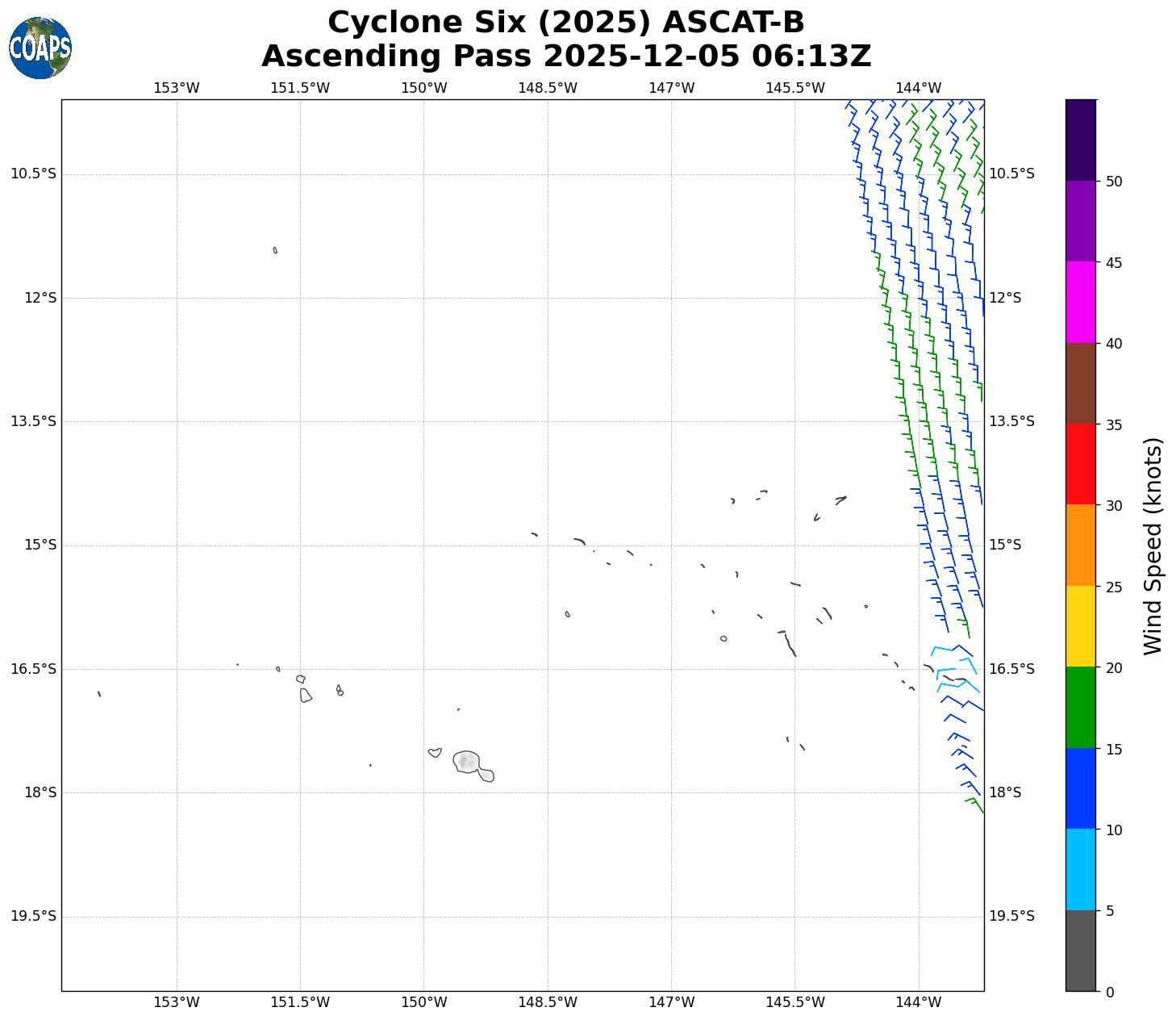
Task: Select the red 30-35 knots colorbar segment
Action: point(1080,464)
